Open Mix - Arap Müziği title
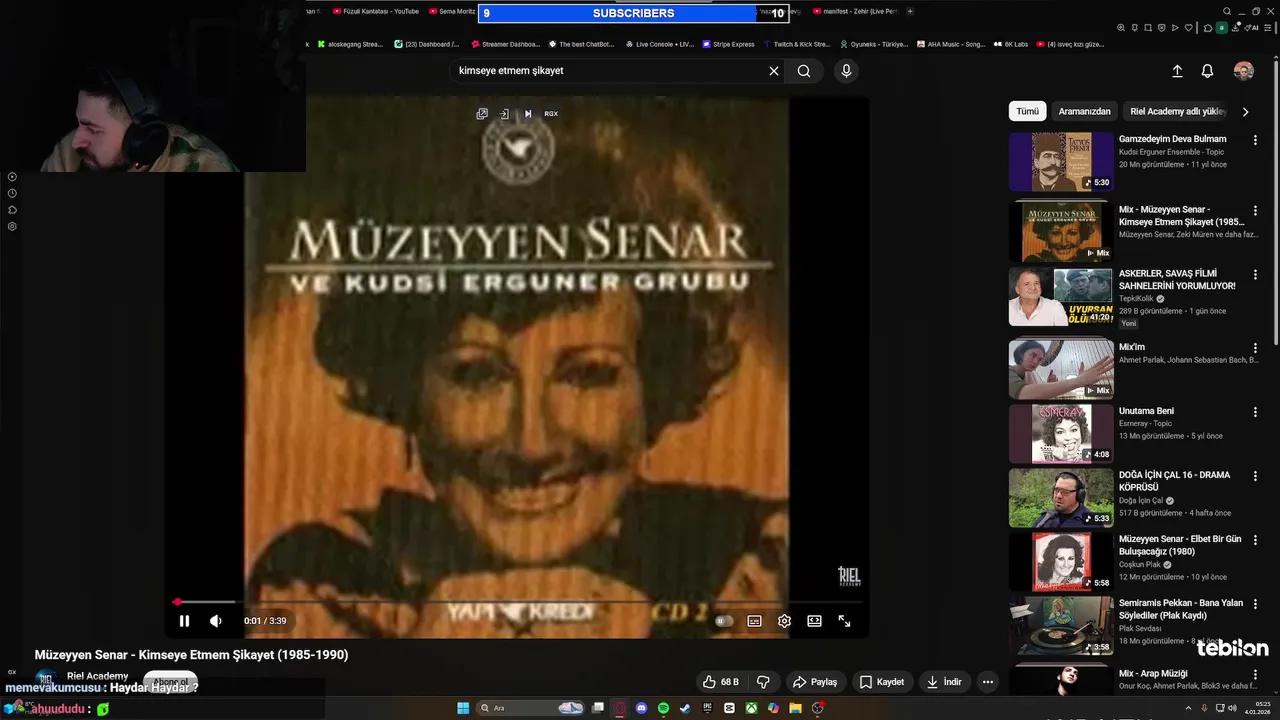 pyautogui.click(x=1153, y=673)
